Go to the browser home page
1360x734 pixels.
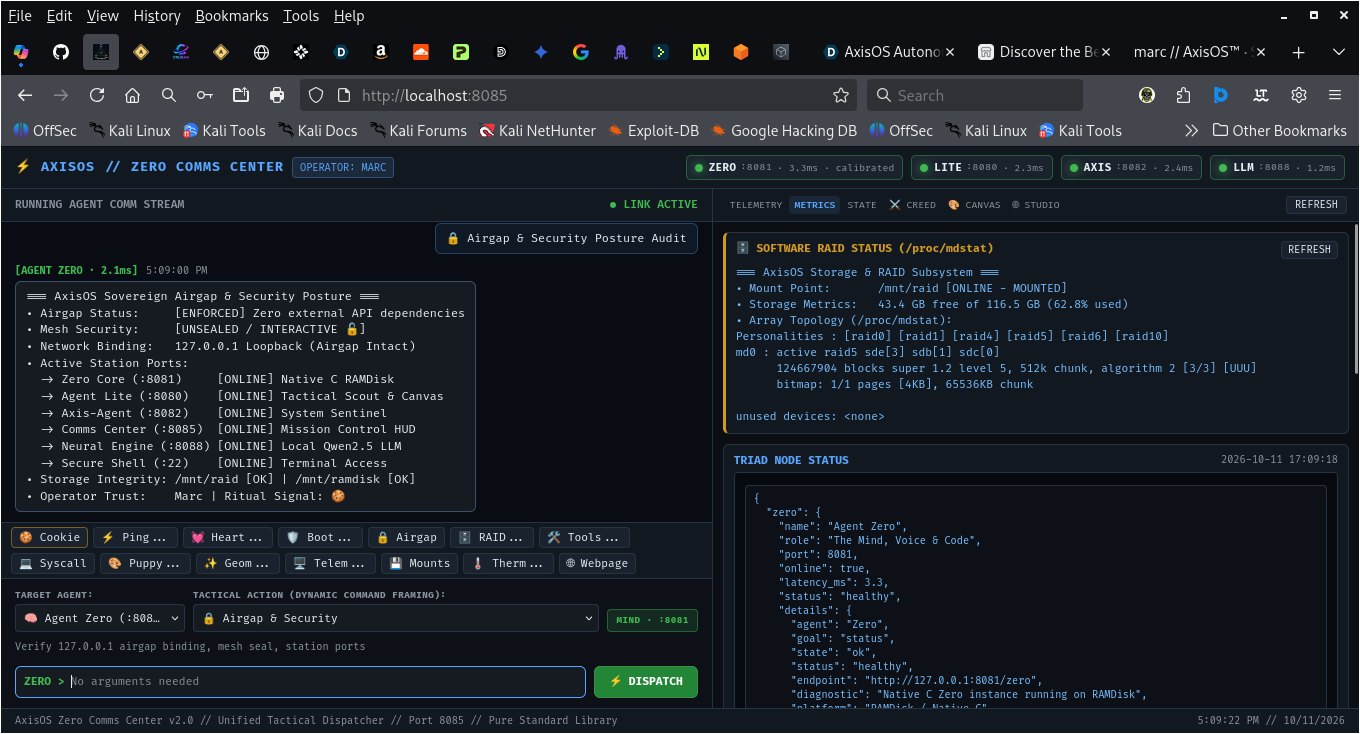(x=132, y=95)
